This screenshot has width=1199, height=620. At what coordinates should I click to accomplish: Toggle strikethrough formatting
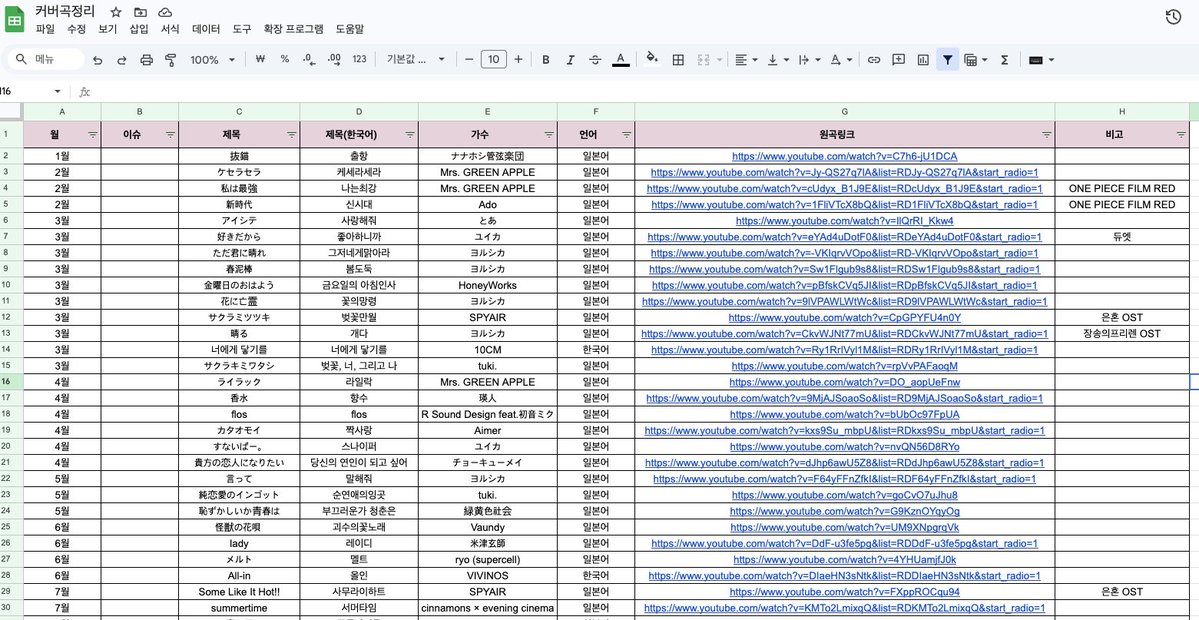click(595, 60)
